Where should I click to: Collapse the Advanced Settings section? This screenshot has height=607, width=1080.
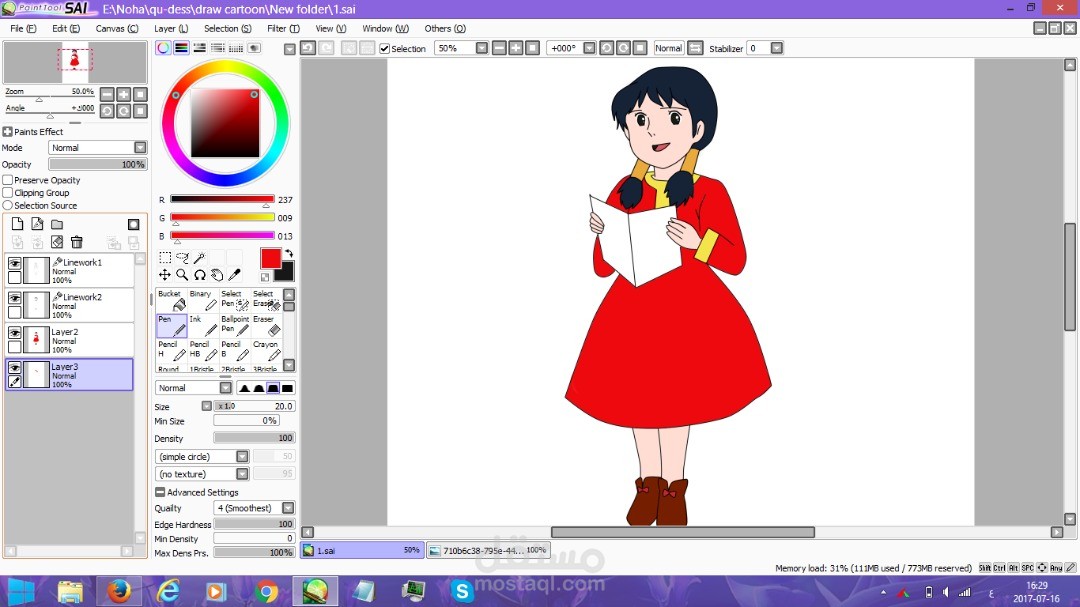pyautogui.click(x=160, y=492)
